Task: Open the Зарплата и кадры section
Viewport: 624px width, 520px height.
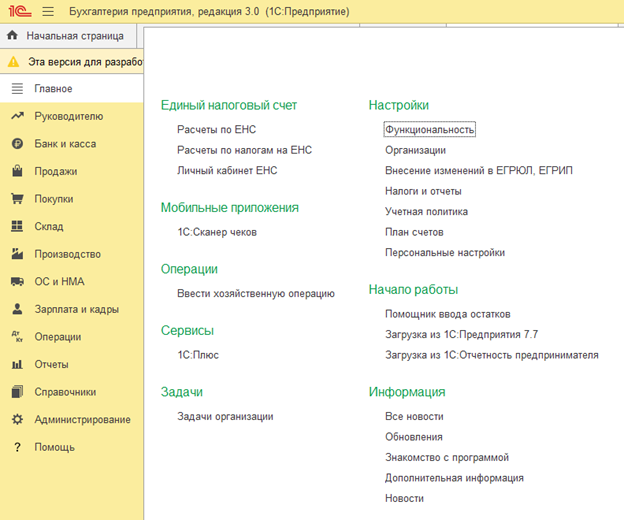Action: (x=72, y=309)
